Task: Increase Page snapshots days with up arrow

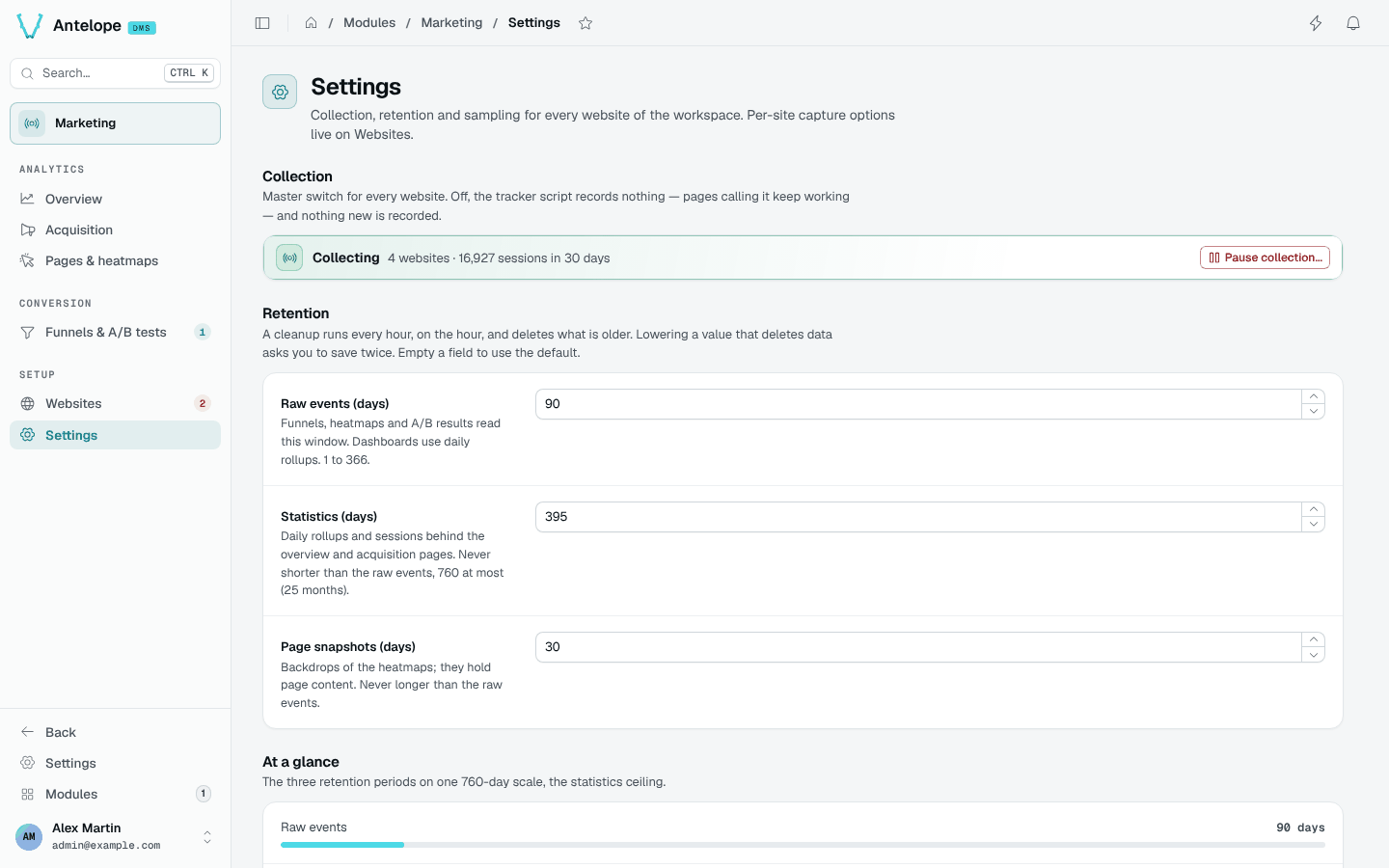Action: [x=1313, y=639]
